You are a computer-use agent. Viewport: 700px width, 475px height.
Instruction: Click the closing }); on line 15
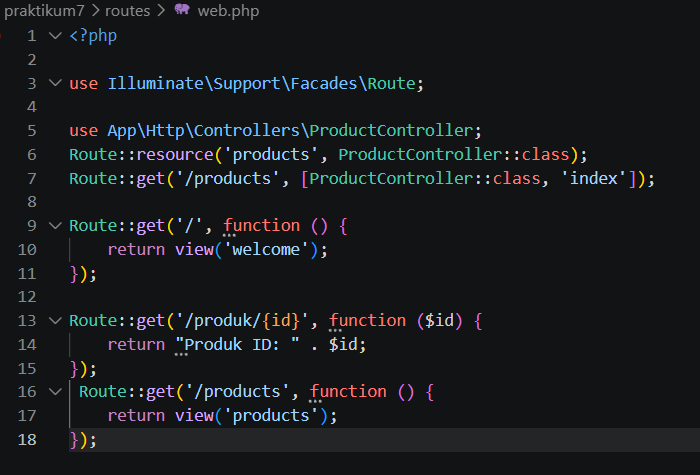coord(83,368)
